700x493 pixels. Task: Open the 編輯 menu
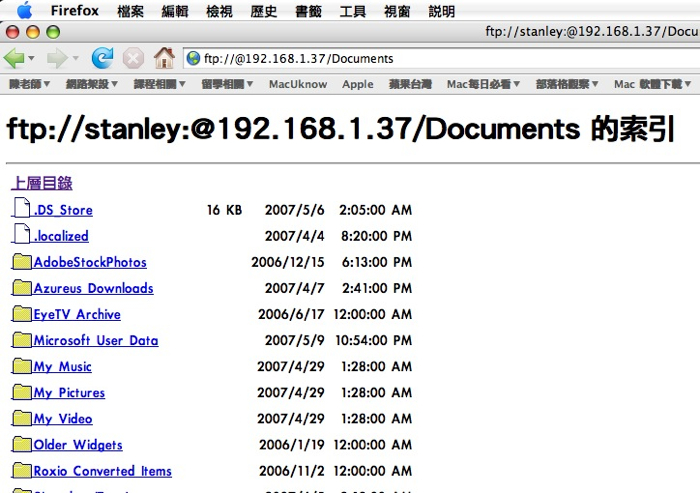coord(175,11)
